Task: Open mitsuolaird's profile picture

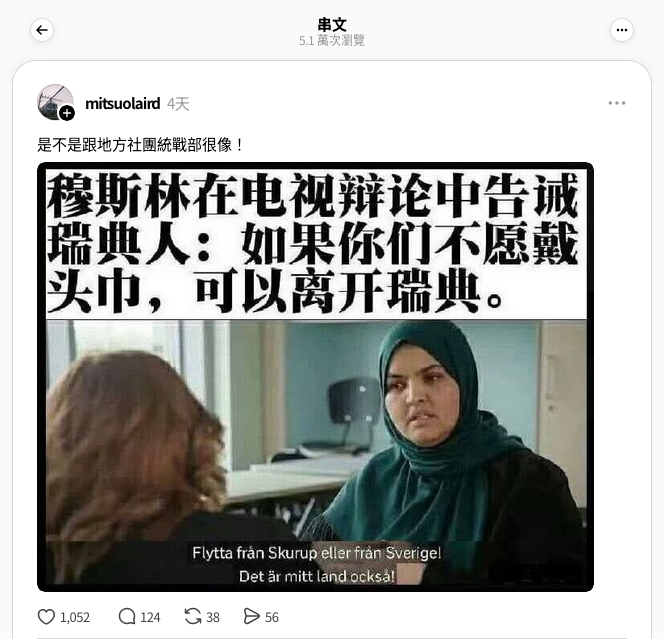Action: pos(55,102)
